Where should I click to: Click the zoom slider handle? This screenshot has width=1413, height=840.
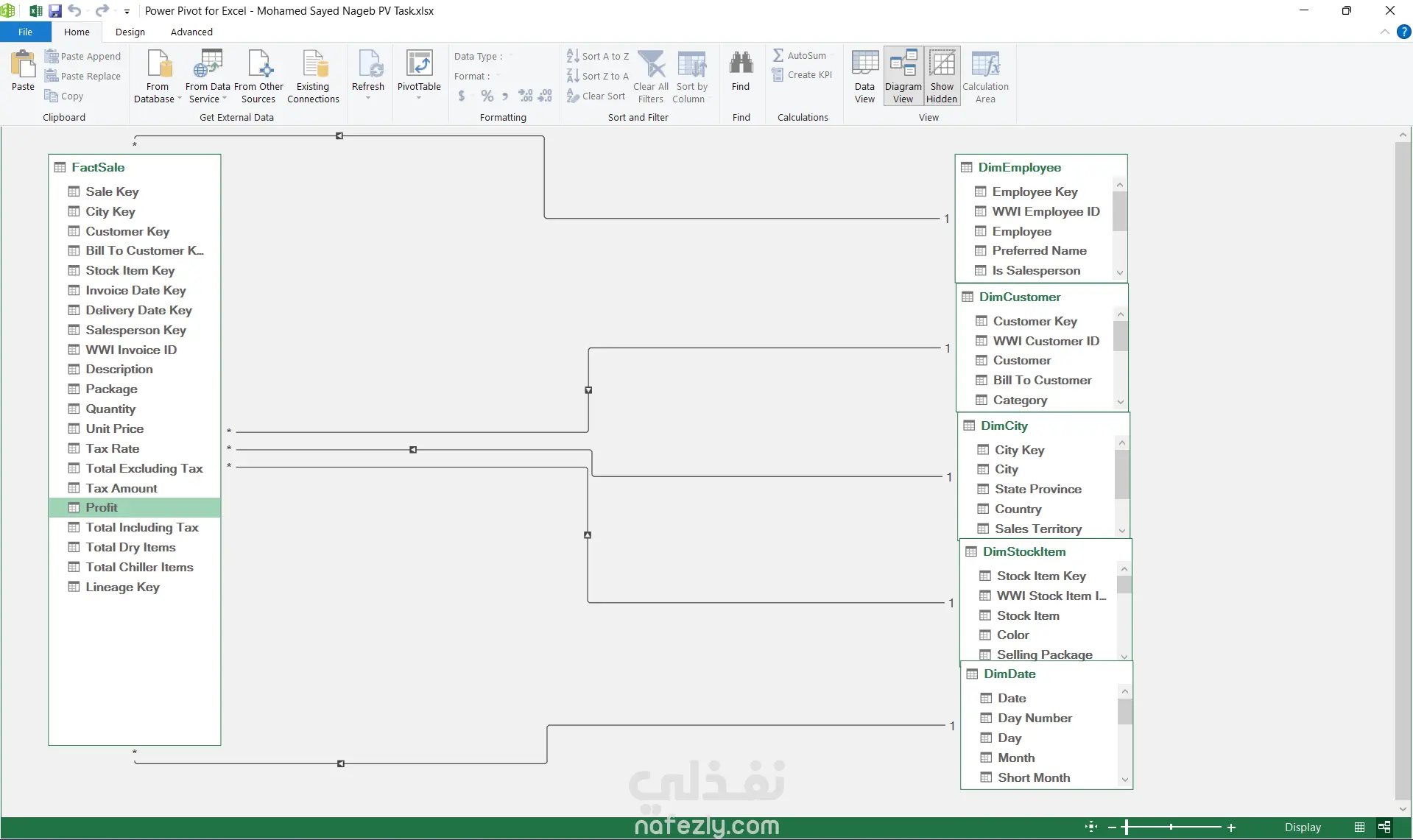(x=1126, y=827)
